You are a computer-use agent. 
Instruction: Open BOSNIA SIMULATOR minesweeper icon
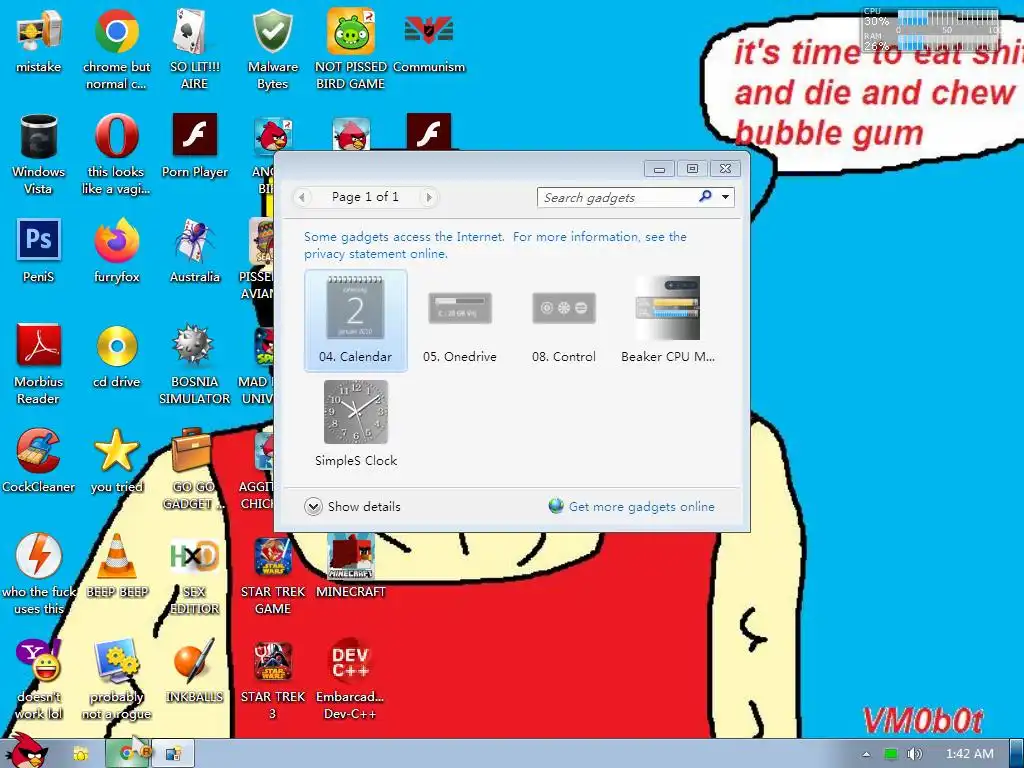[194, 364]
